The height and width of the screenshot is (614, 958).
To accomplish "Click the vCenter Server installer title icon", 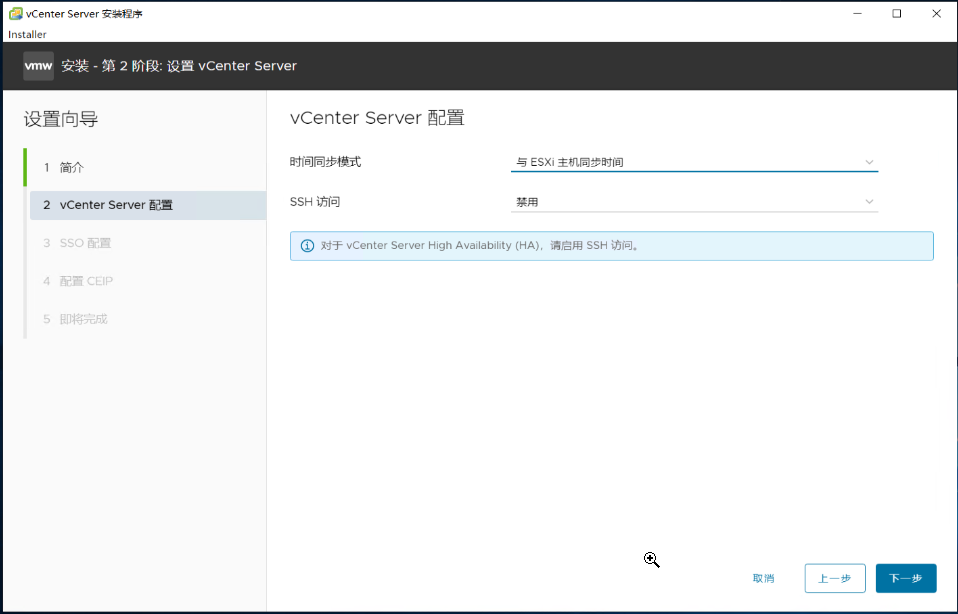I will click(15, 13).
